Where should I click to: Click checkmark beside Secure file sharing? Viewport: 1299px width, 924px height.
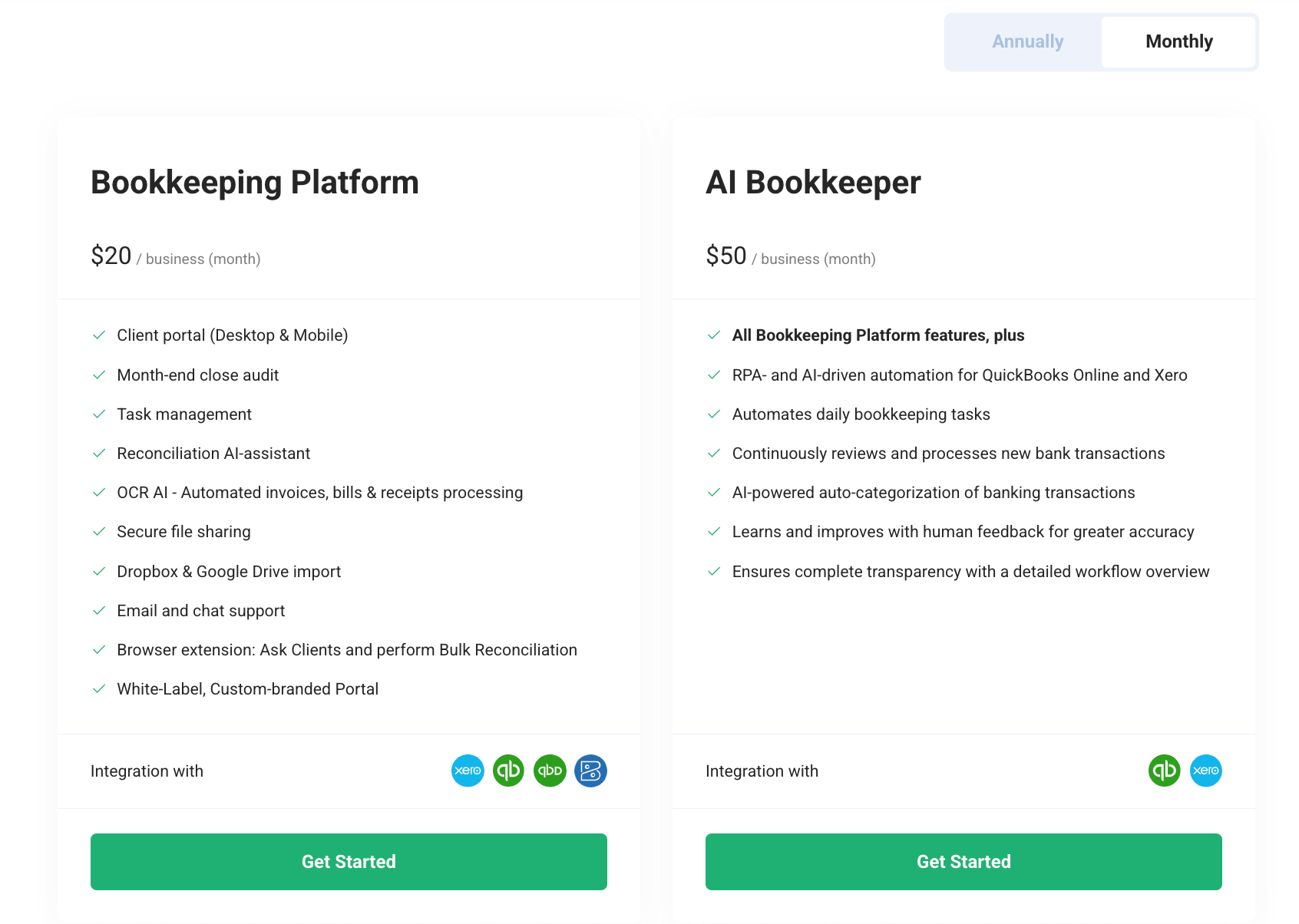99,532
